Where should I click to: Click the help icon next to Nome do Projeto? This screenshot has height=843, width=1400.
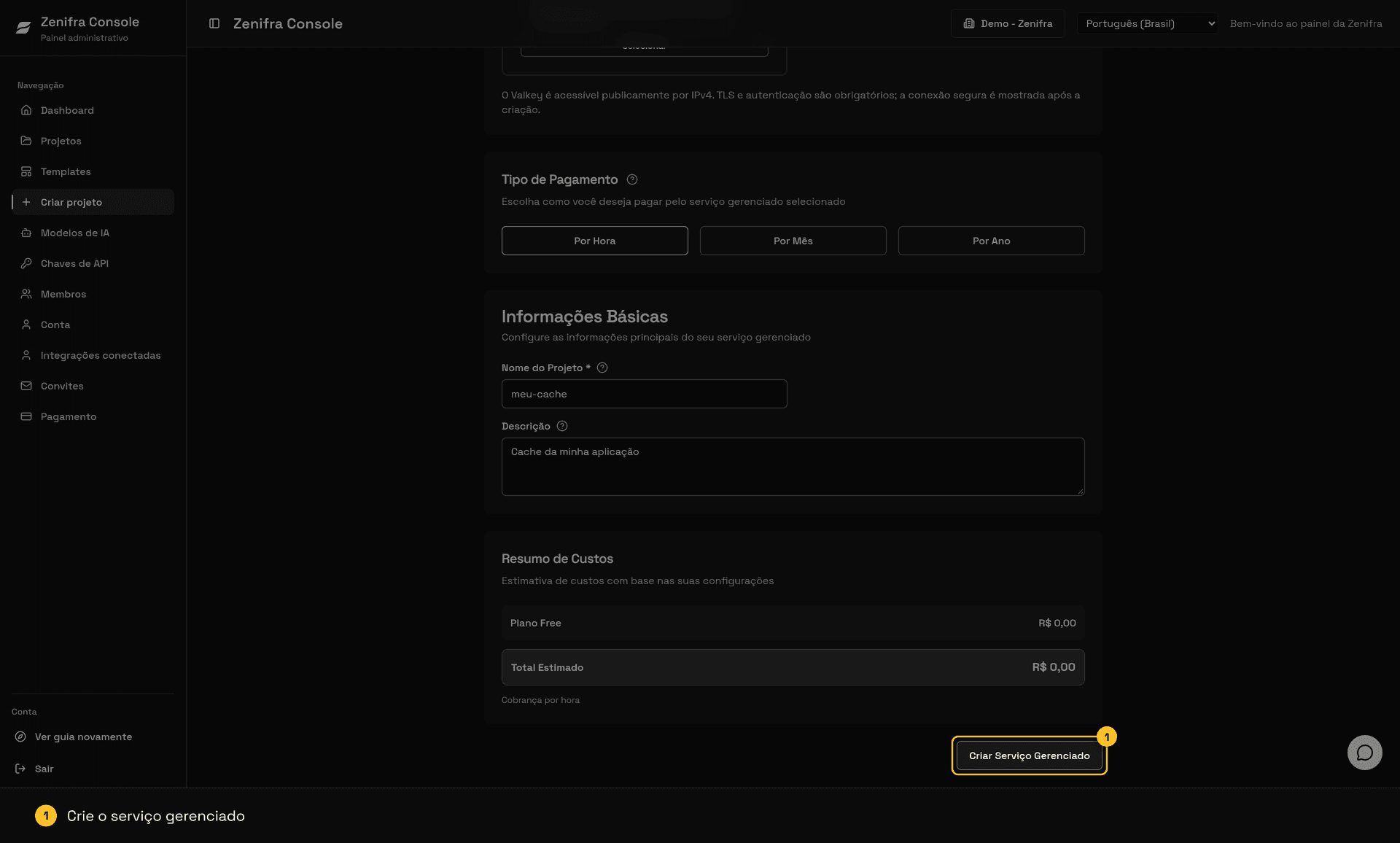coord(602,368)
